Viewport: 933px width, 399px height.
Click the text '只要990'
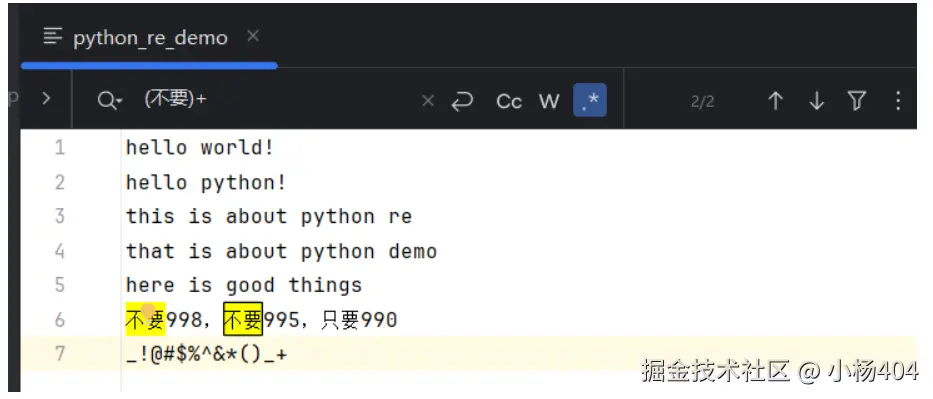(x=359, y=321)
